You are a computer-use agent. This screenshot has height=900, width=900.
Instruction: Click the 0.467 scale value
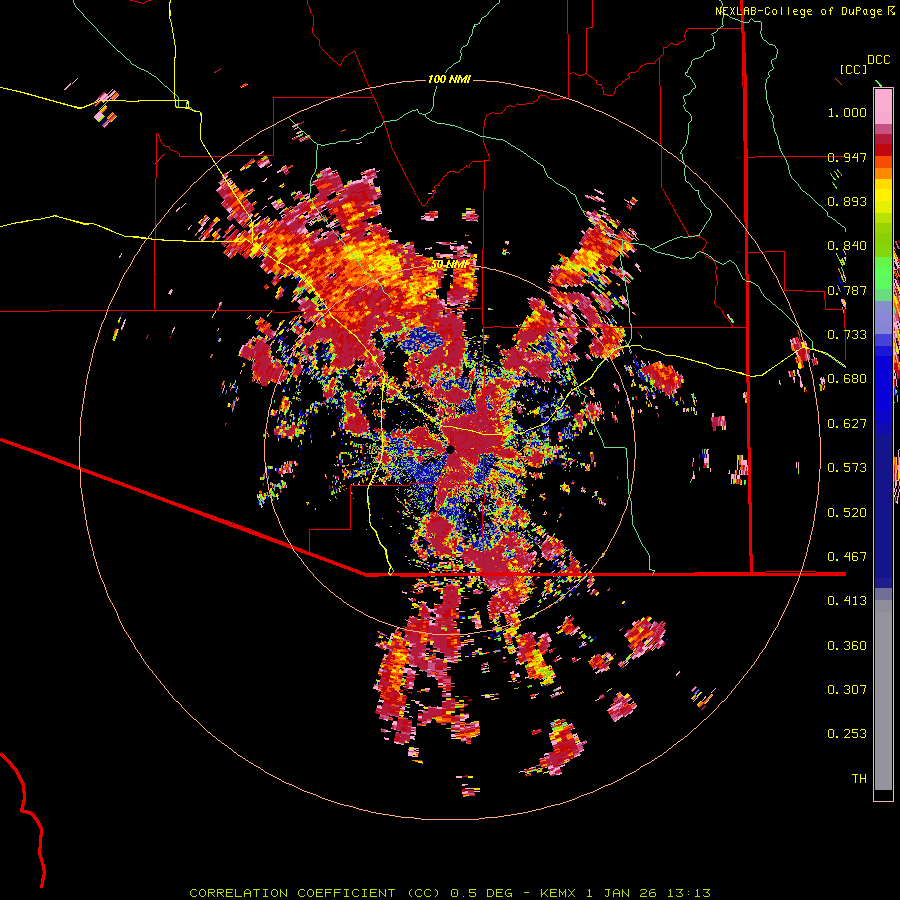pyautogui.click(x=847, y=557)
